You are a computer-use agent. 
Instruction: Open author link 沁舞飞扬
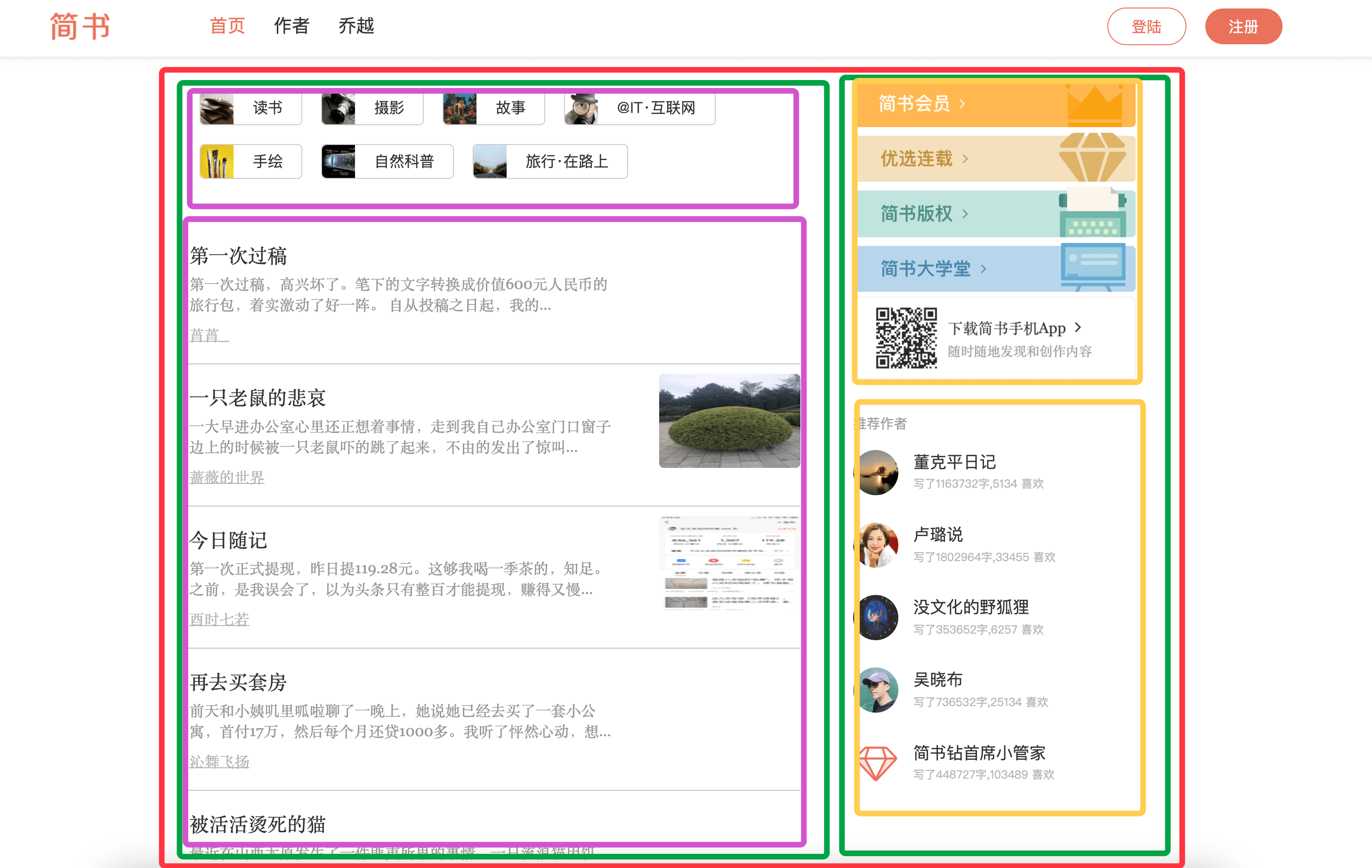(x=219, y=762)
